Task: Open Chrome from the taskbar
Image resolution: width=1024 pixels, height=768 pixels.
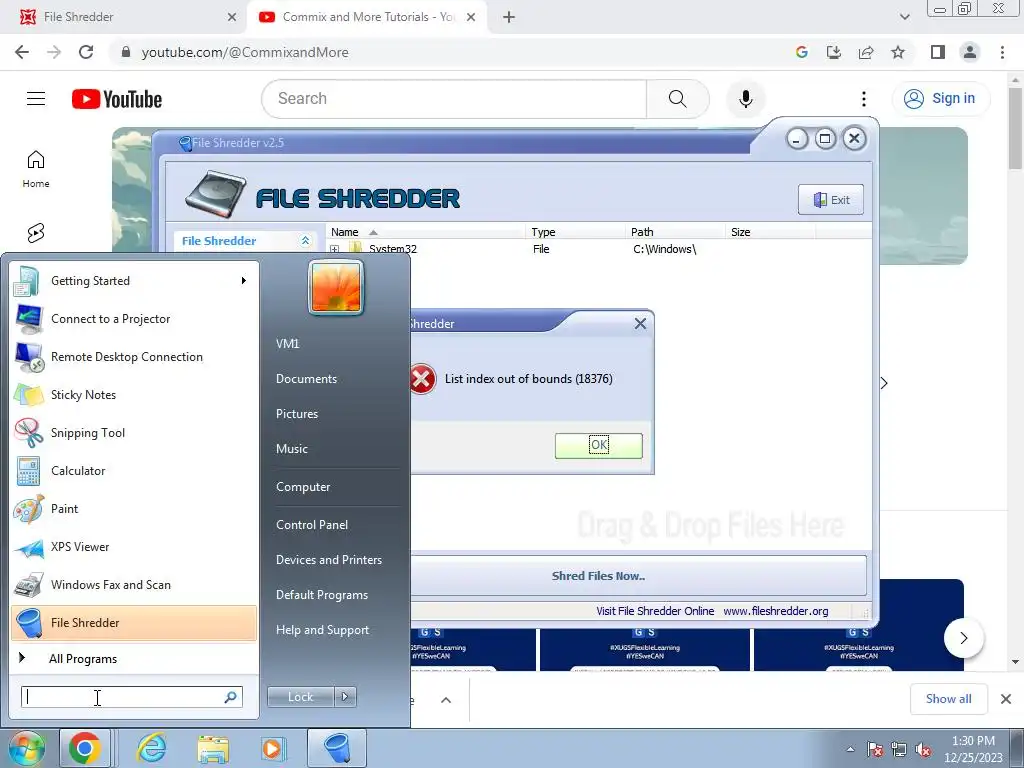Action: 85,748
